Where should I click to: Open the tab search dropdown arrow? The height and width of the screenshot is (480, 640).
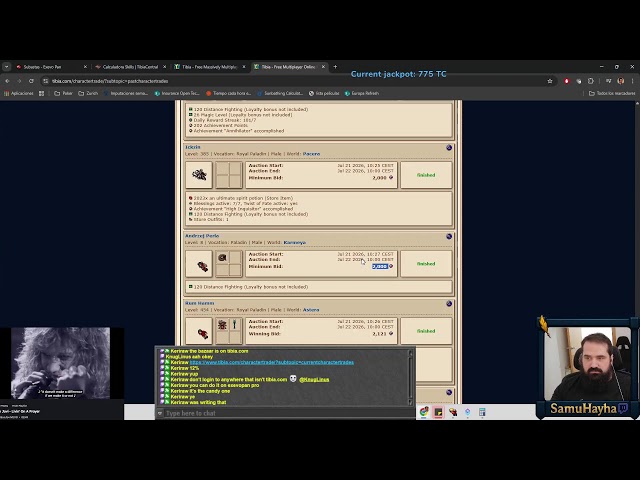tap(7, 67)
